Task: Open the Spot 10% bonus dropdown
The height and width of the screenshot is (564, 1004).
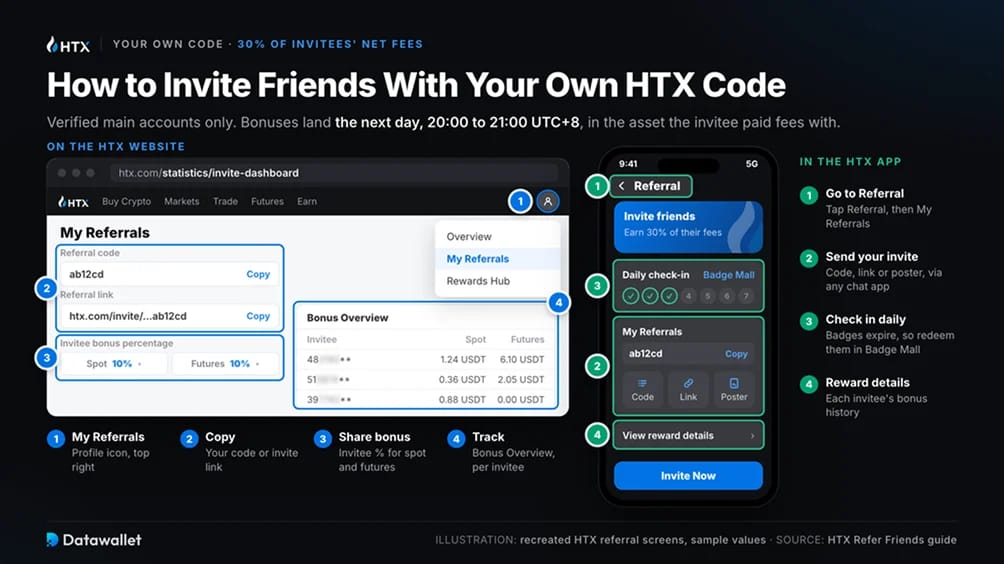Action: point(113,364)
